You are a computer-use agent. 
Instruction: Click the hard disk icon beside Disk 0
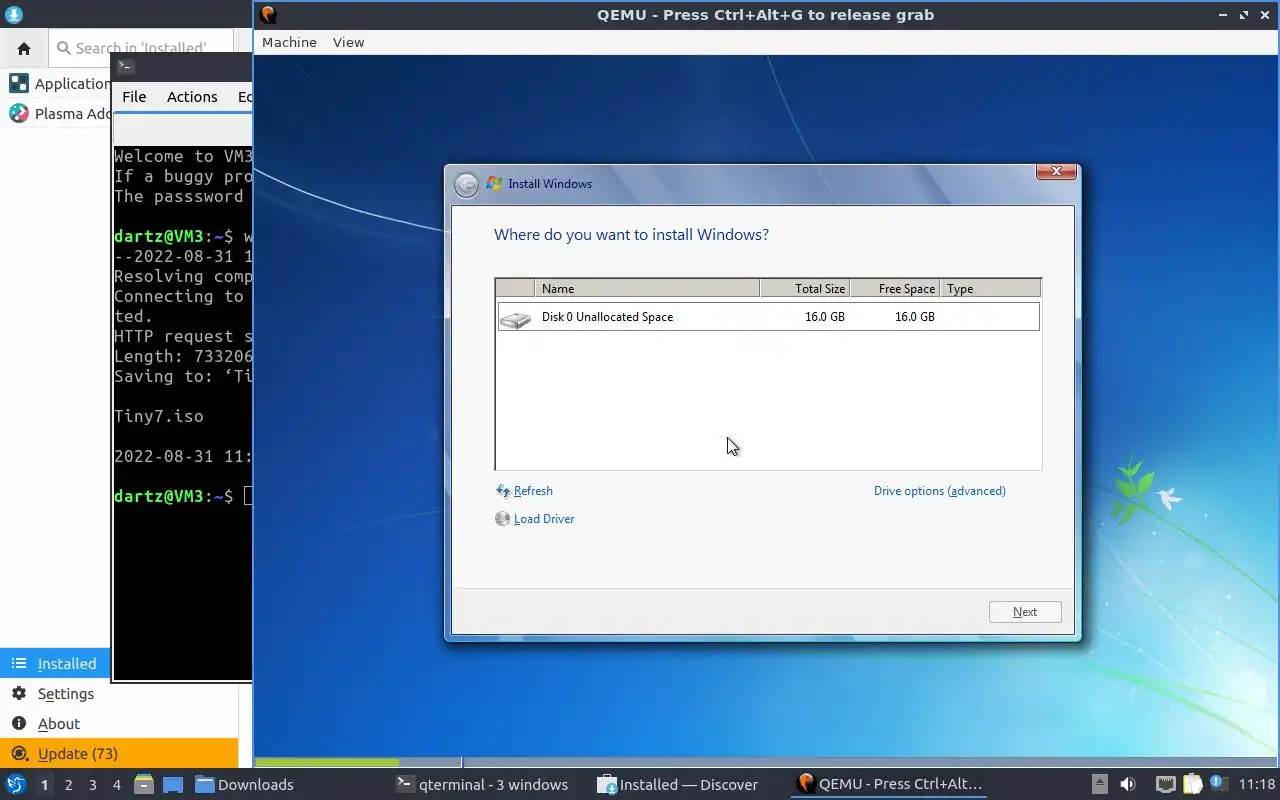(516, 319)
